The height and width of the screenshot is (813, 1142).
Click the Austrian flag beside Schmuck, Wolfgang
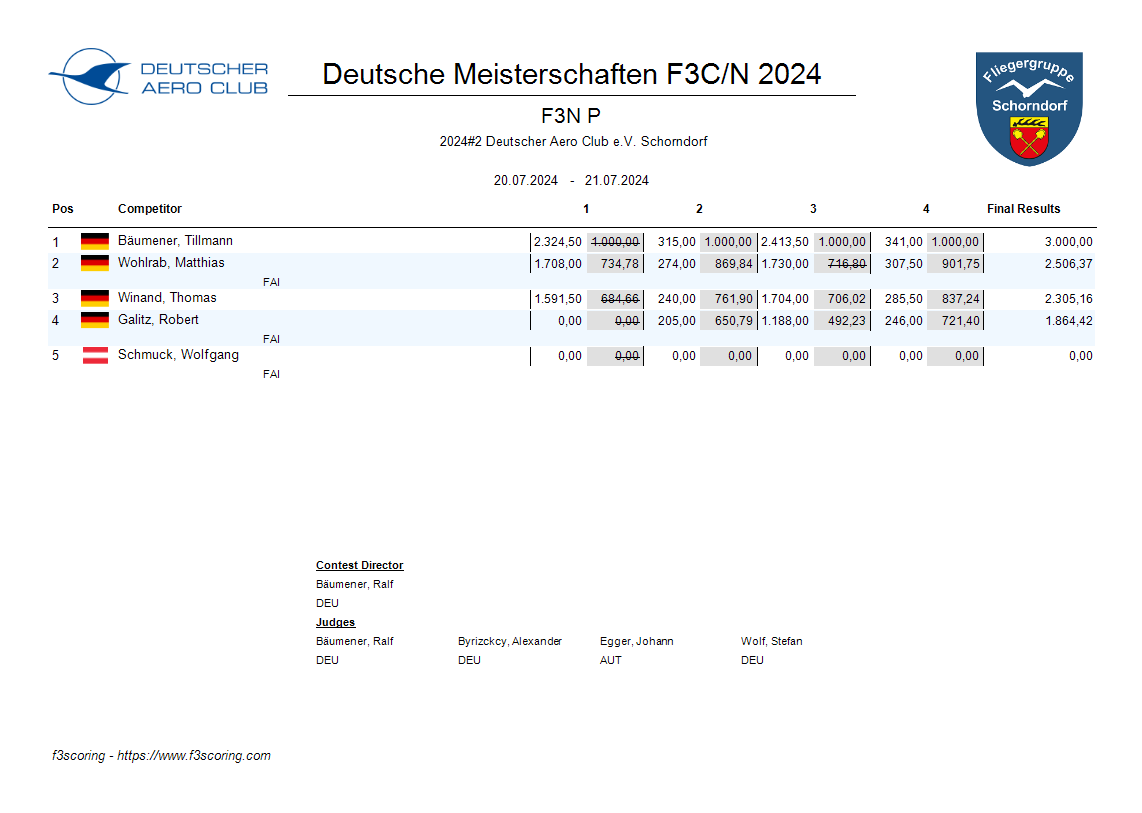click(x=95, y=356)
